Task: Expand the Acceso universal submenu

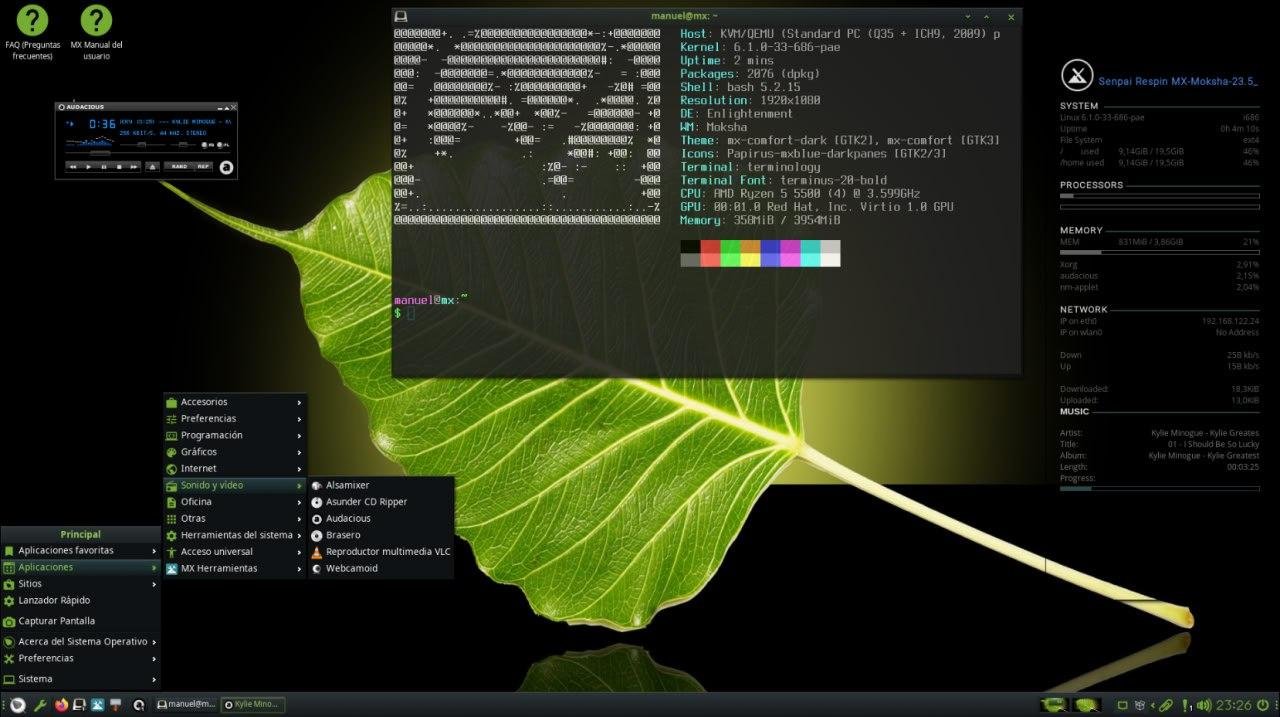Action: [235, 551]
